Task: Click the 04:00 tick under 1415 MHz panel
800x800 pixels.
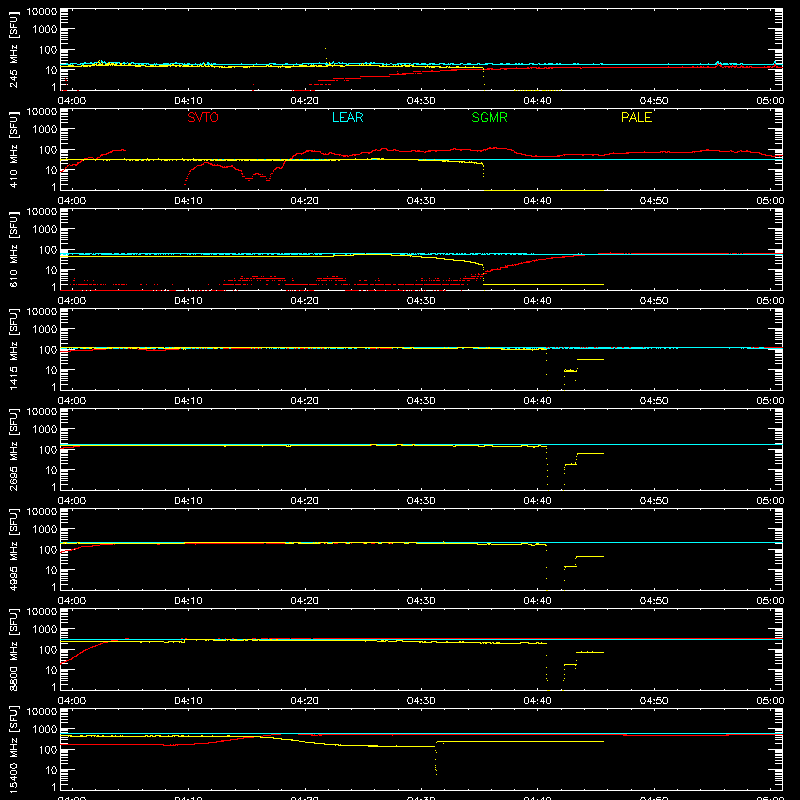Action: (x=71, y=401)
